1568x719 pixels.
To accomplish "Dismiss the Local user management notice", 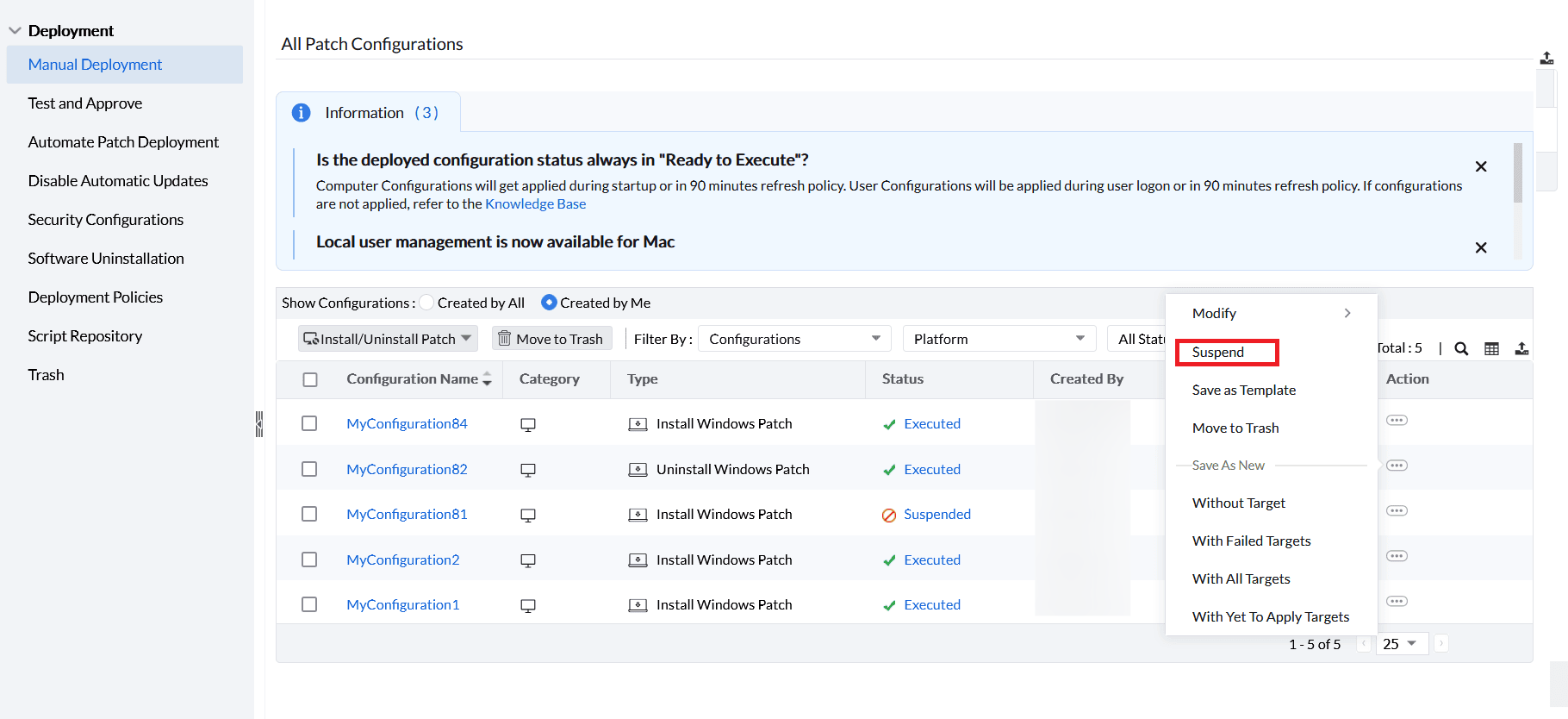I will (x=1480, y=247).
